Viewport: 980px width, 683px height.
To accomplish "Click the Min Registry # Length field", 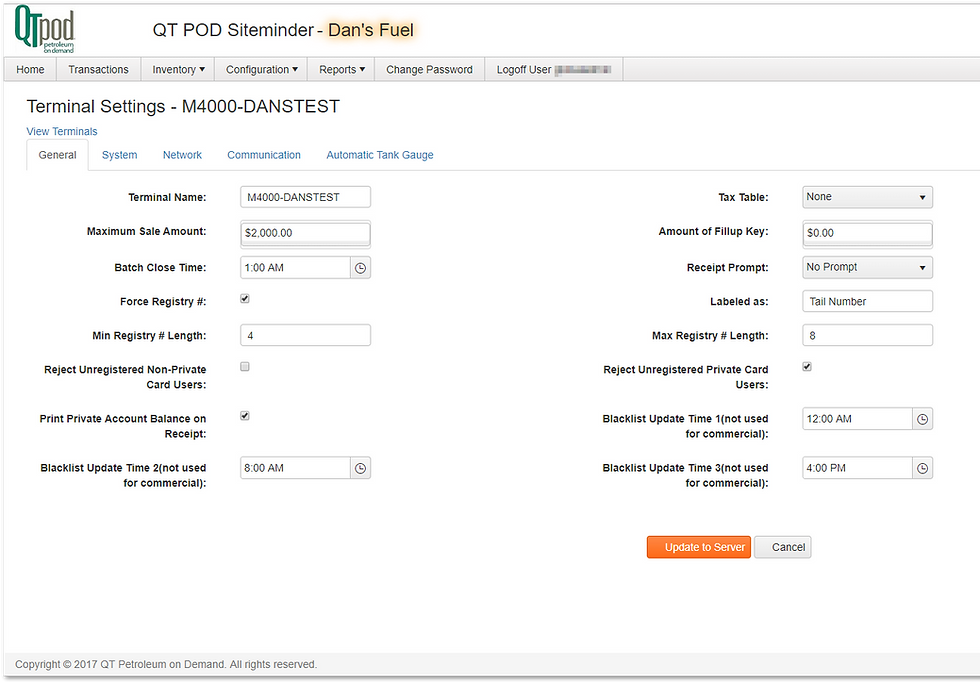I will point(305,335).
